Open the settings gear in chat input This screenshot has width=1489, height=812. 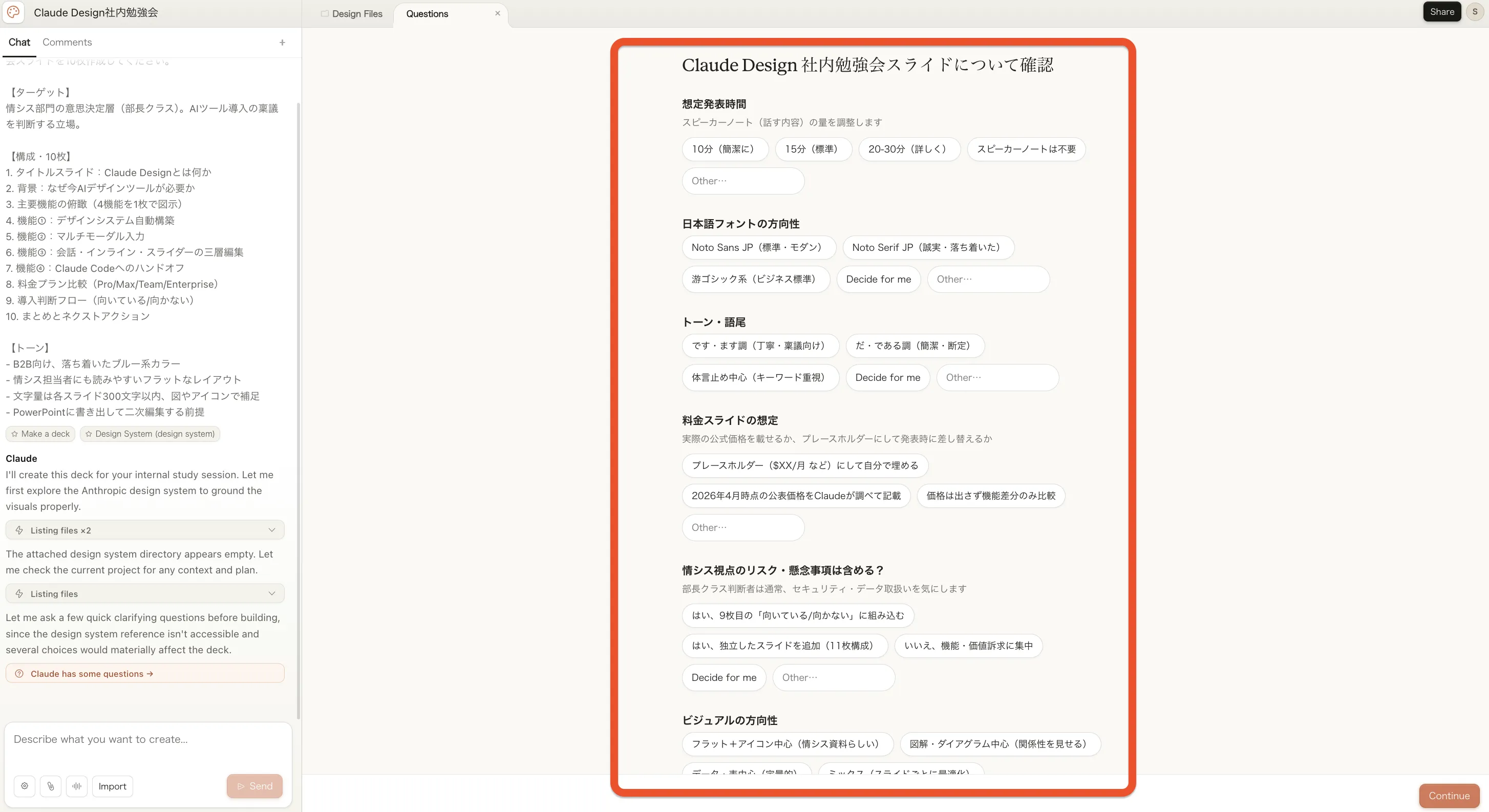click(24, 786)
